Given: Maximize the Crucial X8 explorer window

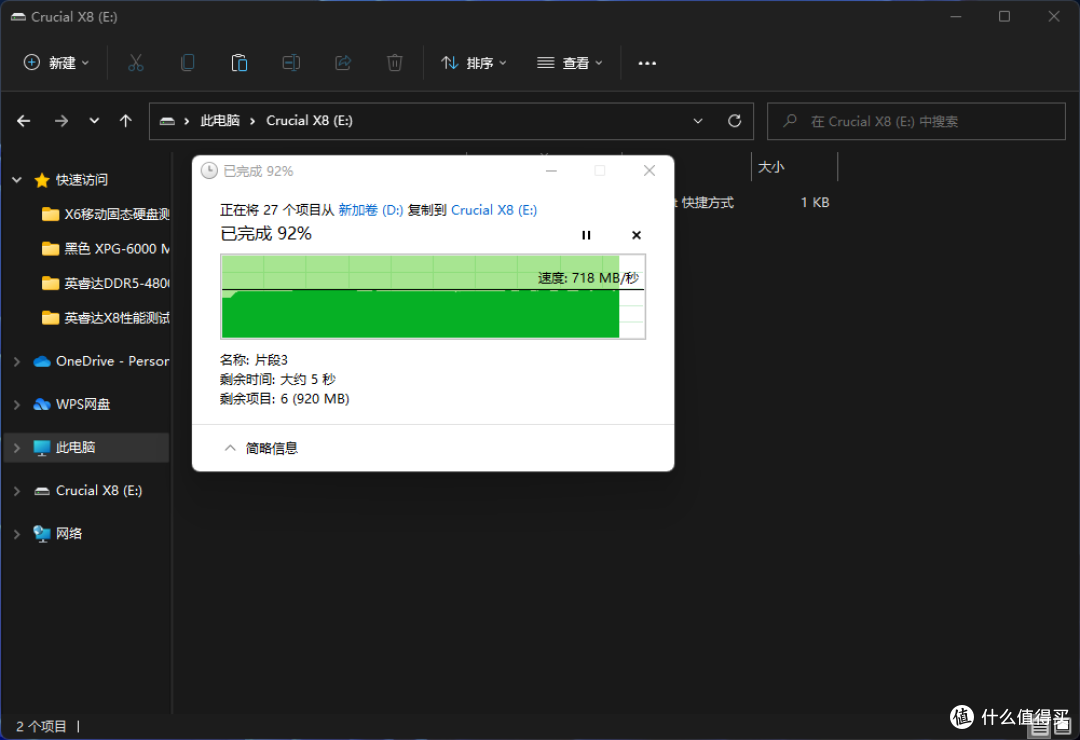Looking at the screenshot, I should coord(1004,17).
